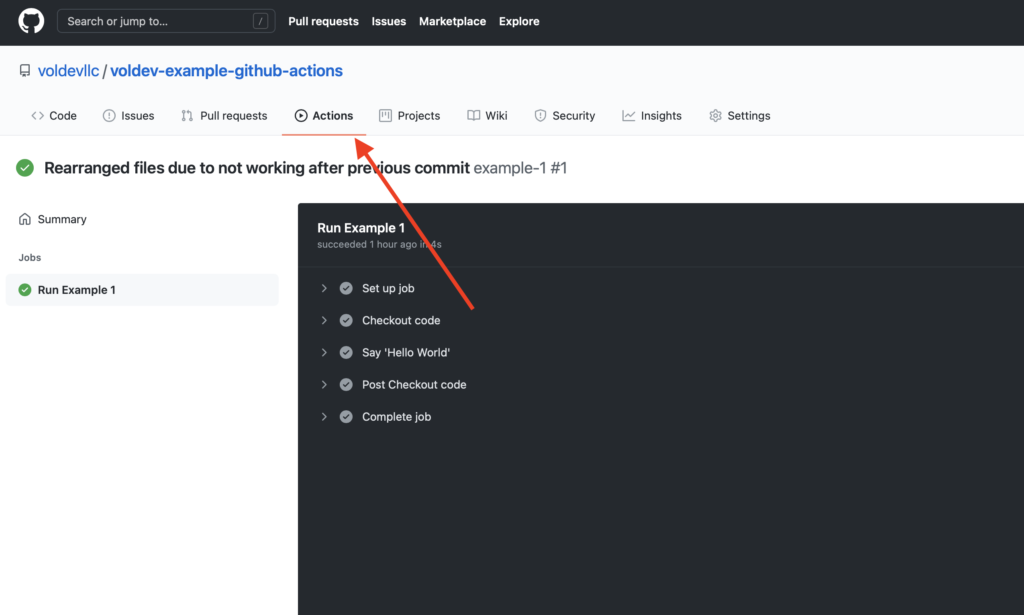
Task: Expand the Post Checkout code step
Action: [323, 384]
